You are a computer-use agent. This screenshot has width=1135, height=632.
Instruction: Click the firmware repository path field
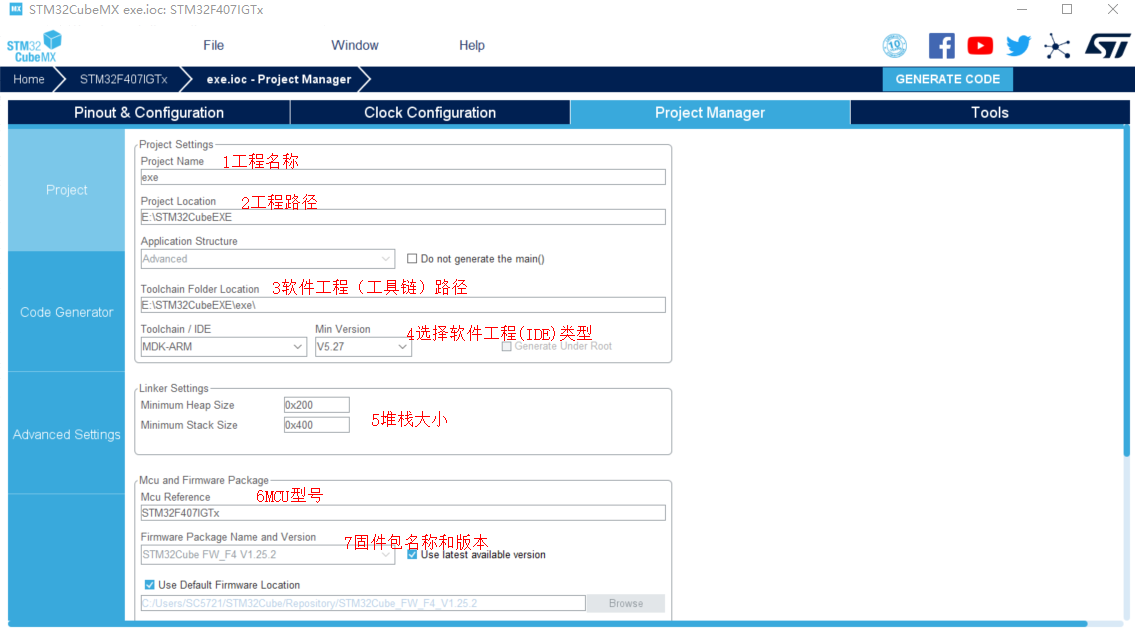[x=363, y=603]
